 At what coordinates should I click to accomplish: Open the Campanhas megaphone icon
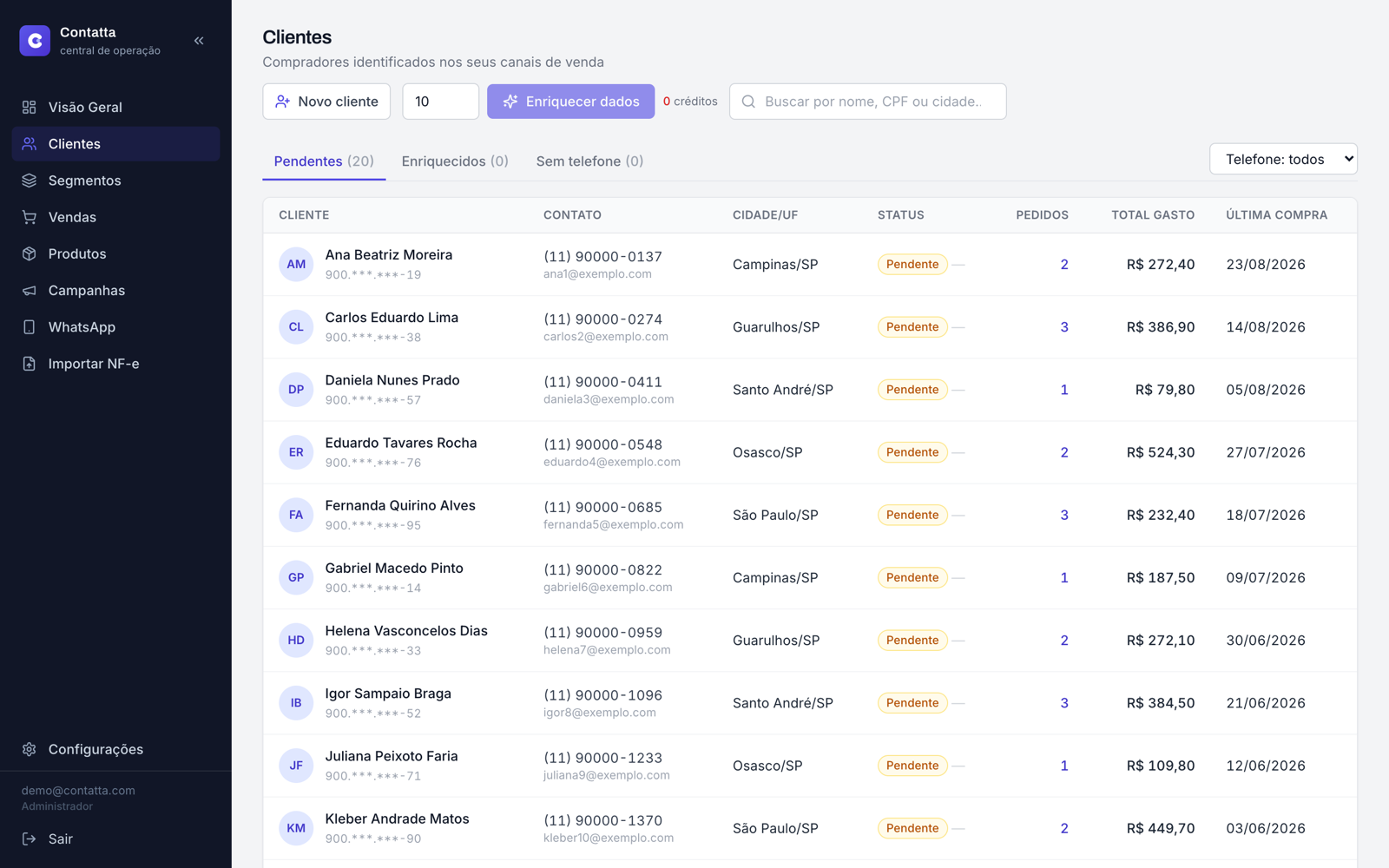30,290
